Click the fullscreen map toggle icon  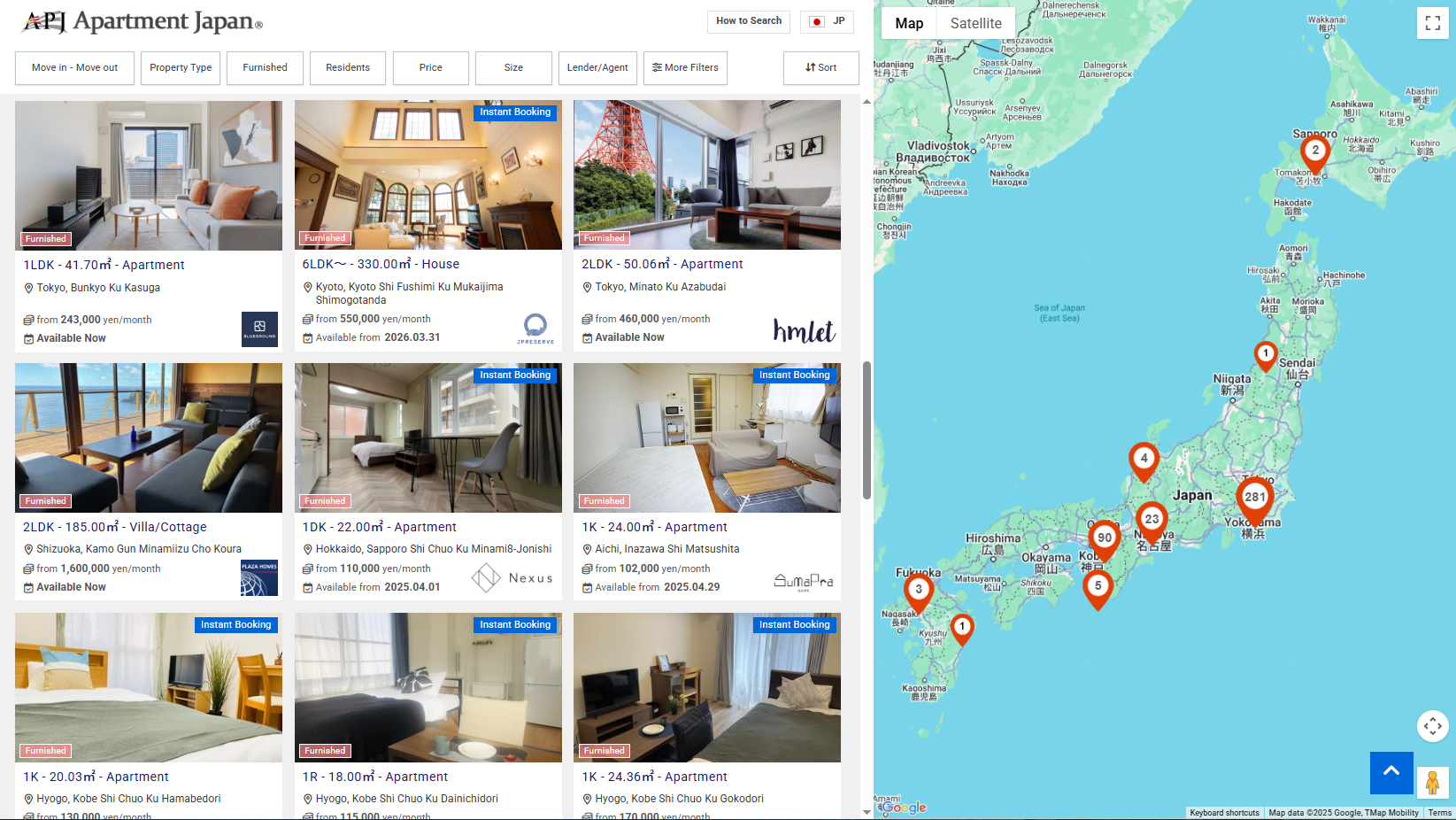click(1432, 24)
